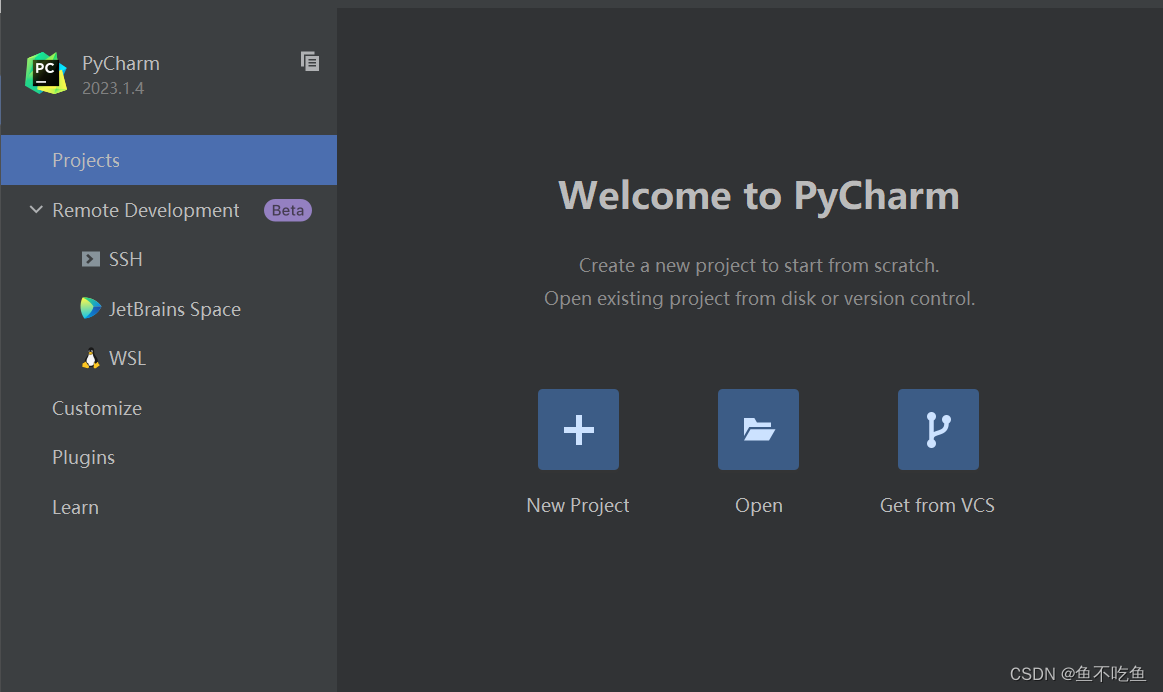Collapse the Remote Development section

point(36,210)
